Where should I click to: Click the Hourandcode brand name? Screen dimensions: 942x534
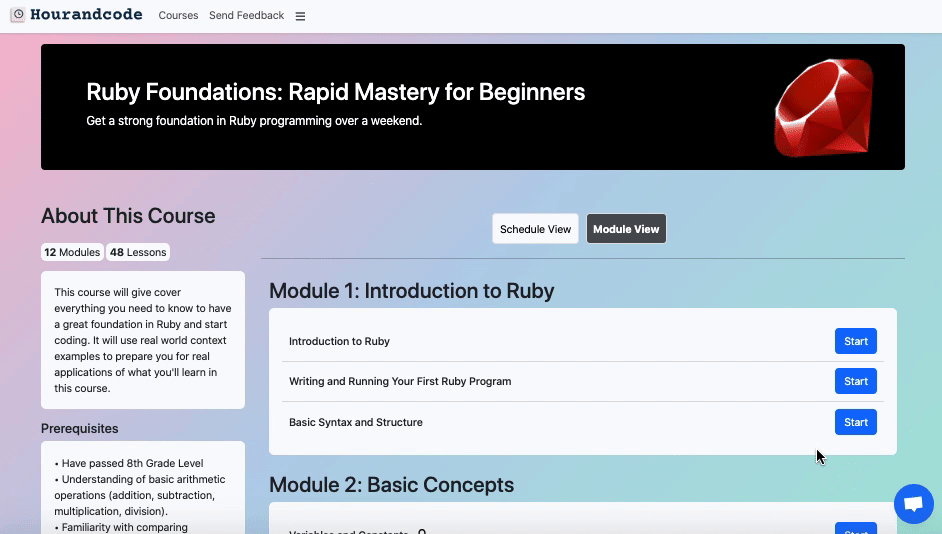point(86,15)
